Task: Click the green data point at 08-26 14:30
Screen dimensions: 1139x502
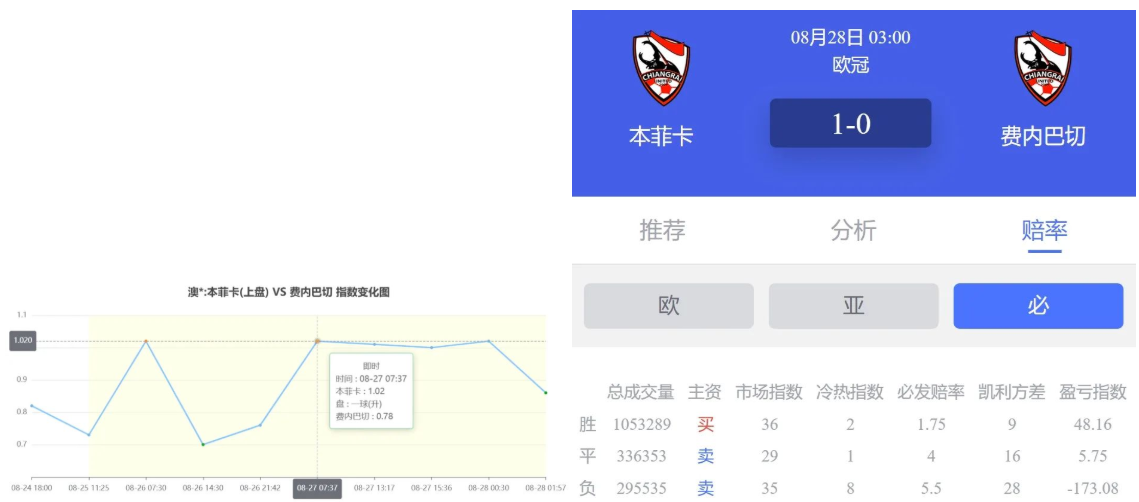Action: 203,444
